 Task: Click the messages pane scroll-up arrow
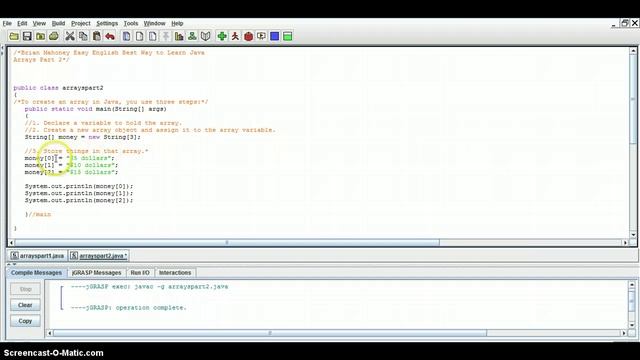[632, 284]
